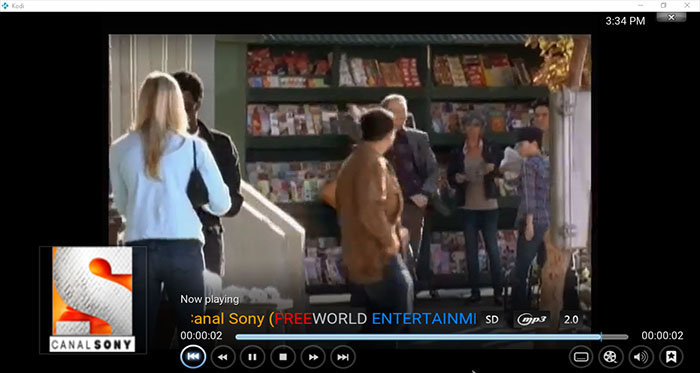Click the 2.0 audio channels badge

coord(571,319)
